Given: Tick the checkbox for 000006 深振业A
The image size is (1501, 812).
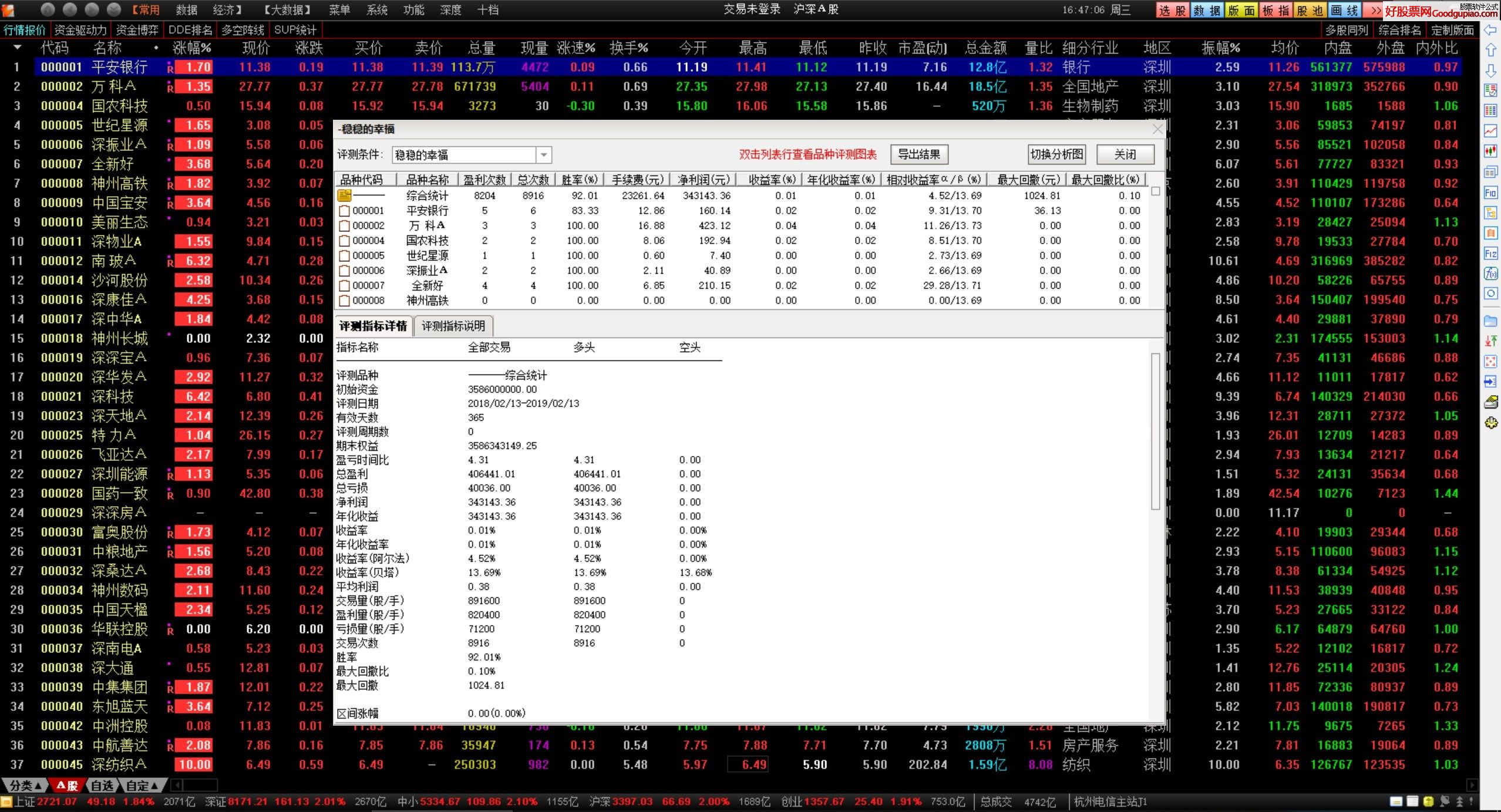Looking at the screenshot, I should [x=344, y=271].
